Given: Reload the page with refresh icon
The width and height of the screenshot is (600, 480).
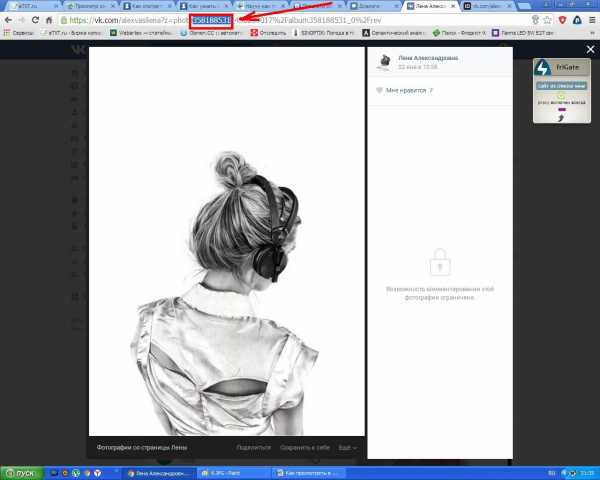Looking at the screenshot, I should click(x=35, y=20).
